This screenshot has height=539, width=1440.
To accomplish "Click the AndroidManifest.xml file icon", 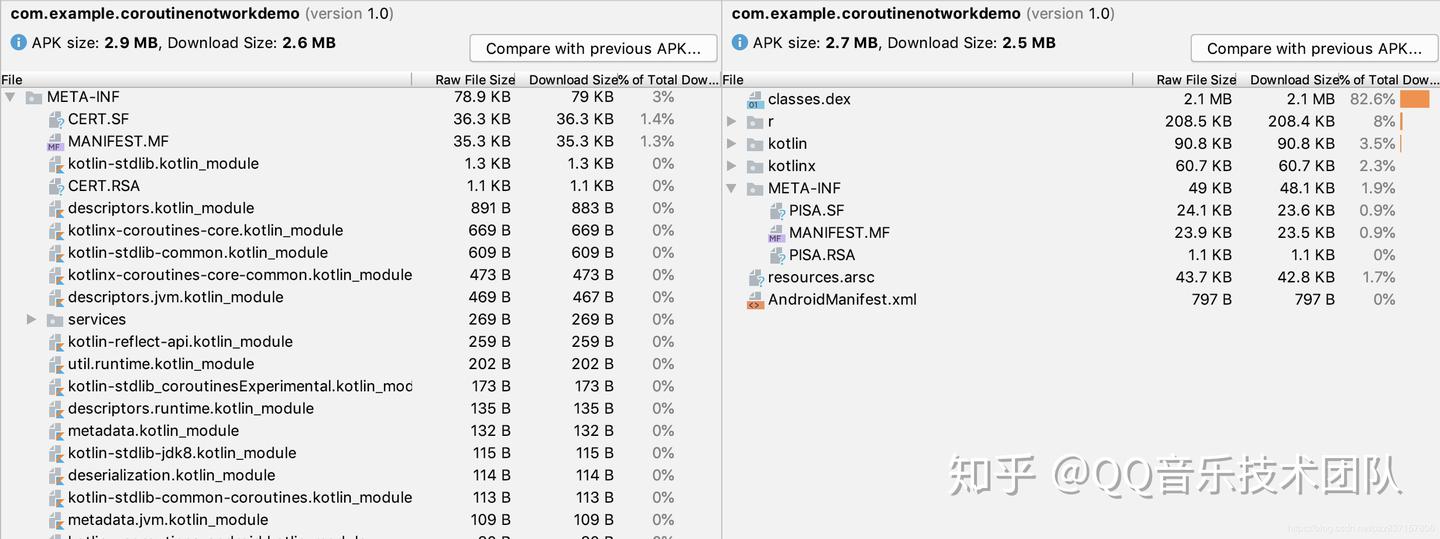I will pos(755,300).
